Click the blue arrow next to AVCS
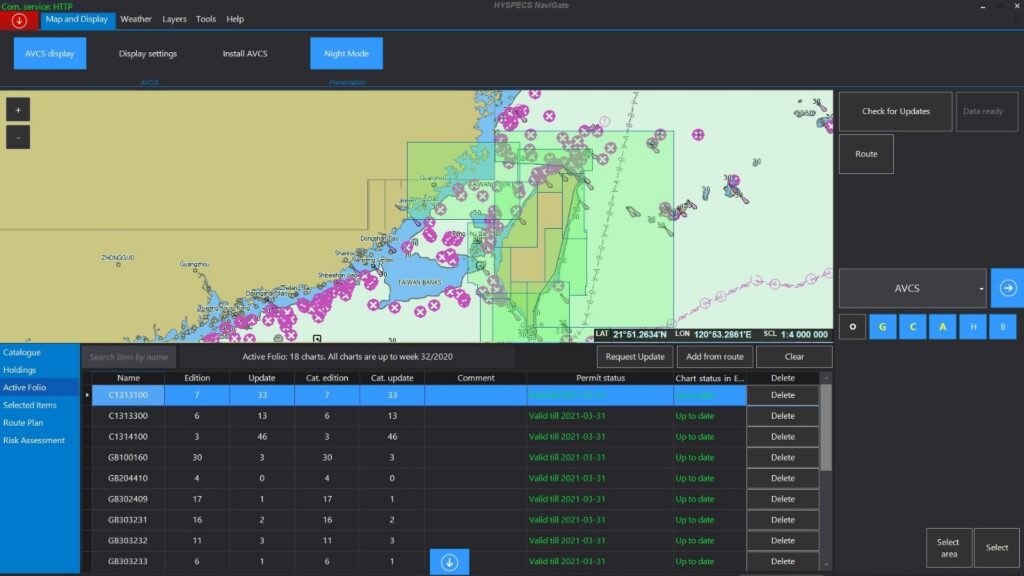 pyautogui.click(x=1008, y=288)
